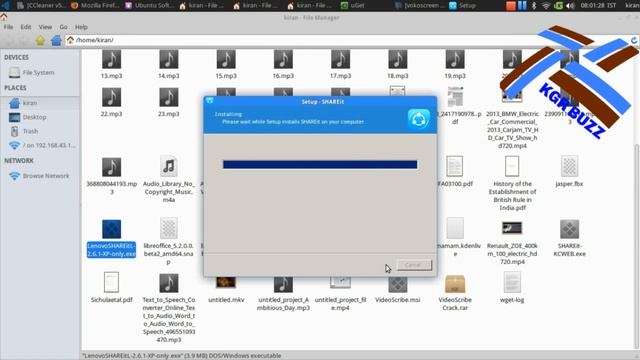This screenshot has width=640, height=360.
Task: Select the VideoScribe Crack.rar archive icon
Action: click(455, 284)
